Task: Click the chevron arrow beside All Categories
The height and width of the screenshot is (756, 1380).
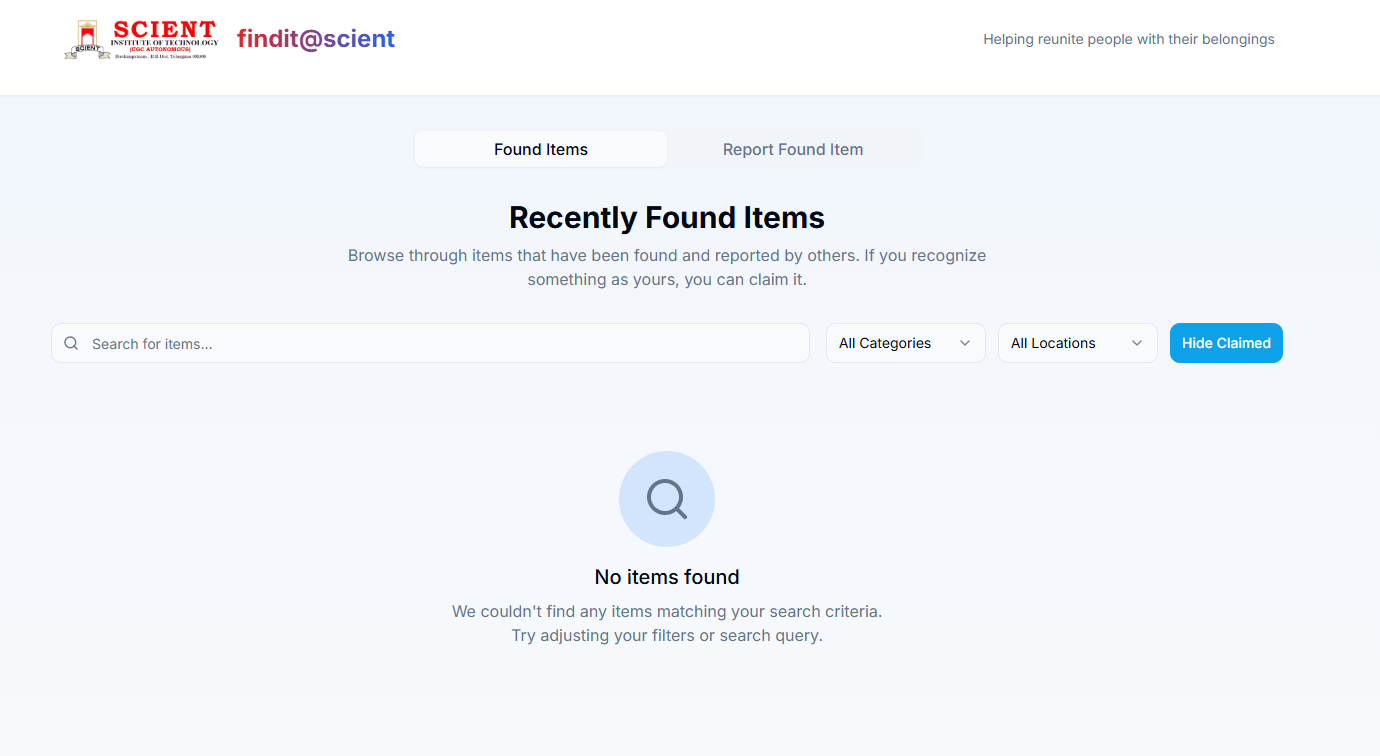Action: 965,343
